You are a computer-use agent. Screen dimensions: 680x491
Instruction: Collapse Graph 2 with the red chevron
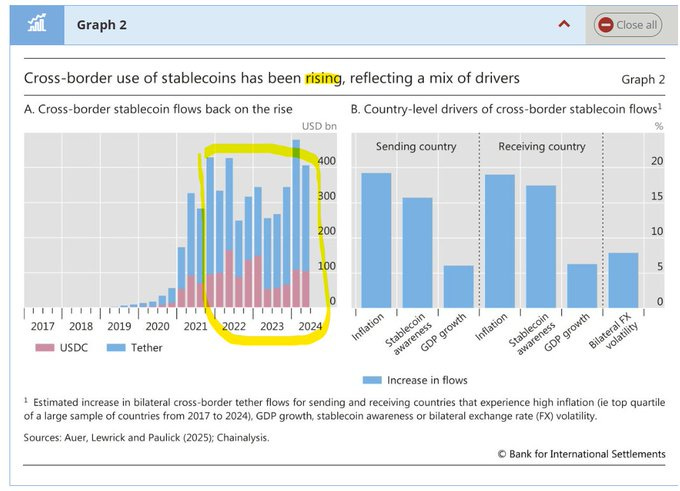pos(564,24)
